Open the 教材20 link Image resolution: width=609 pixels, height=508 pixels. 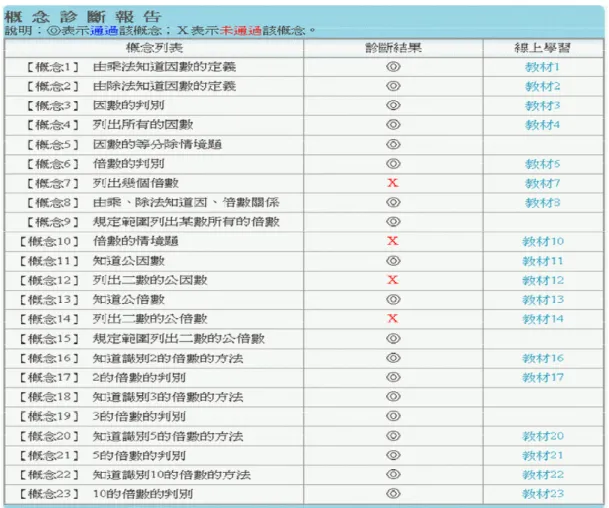tap(543, 436)
